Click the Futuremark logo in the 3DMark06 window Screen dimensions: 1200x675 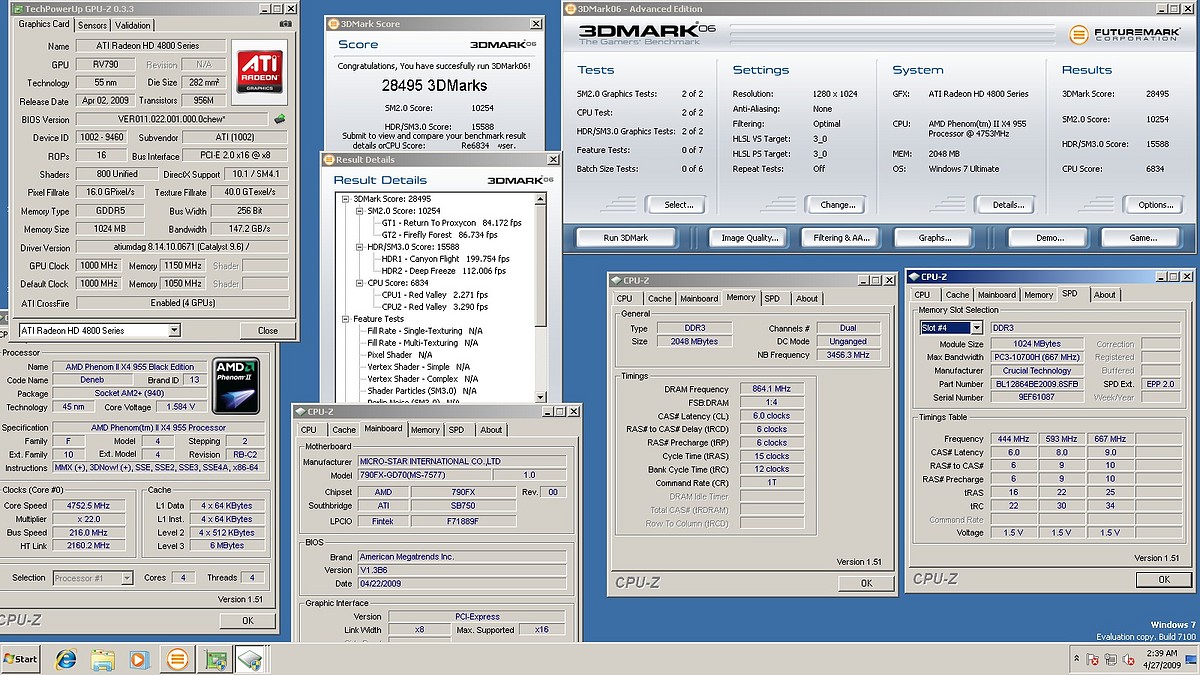click(1124, 33)
